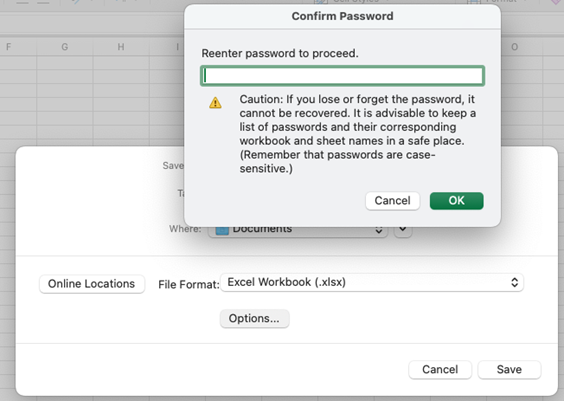
Task: Select column O header
Action: (515, 47)
